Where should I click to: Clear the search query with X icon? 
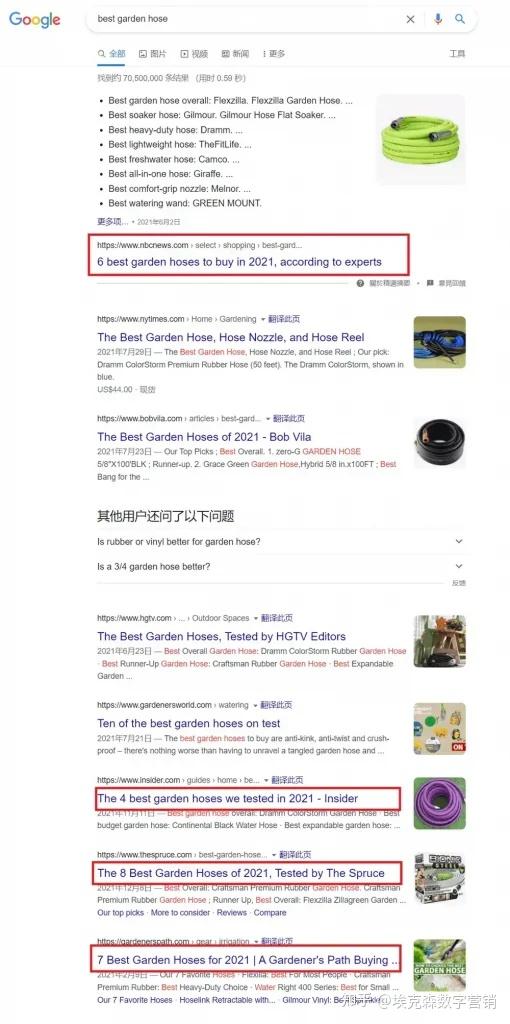click(410, 20)
